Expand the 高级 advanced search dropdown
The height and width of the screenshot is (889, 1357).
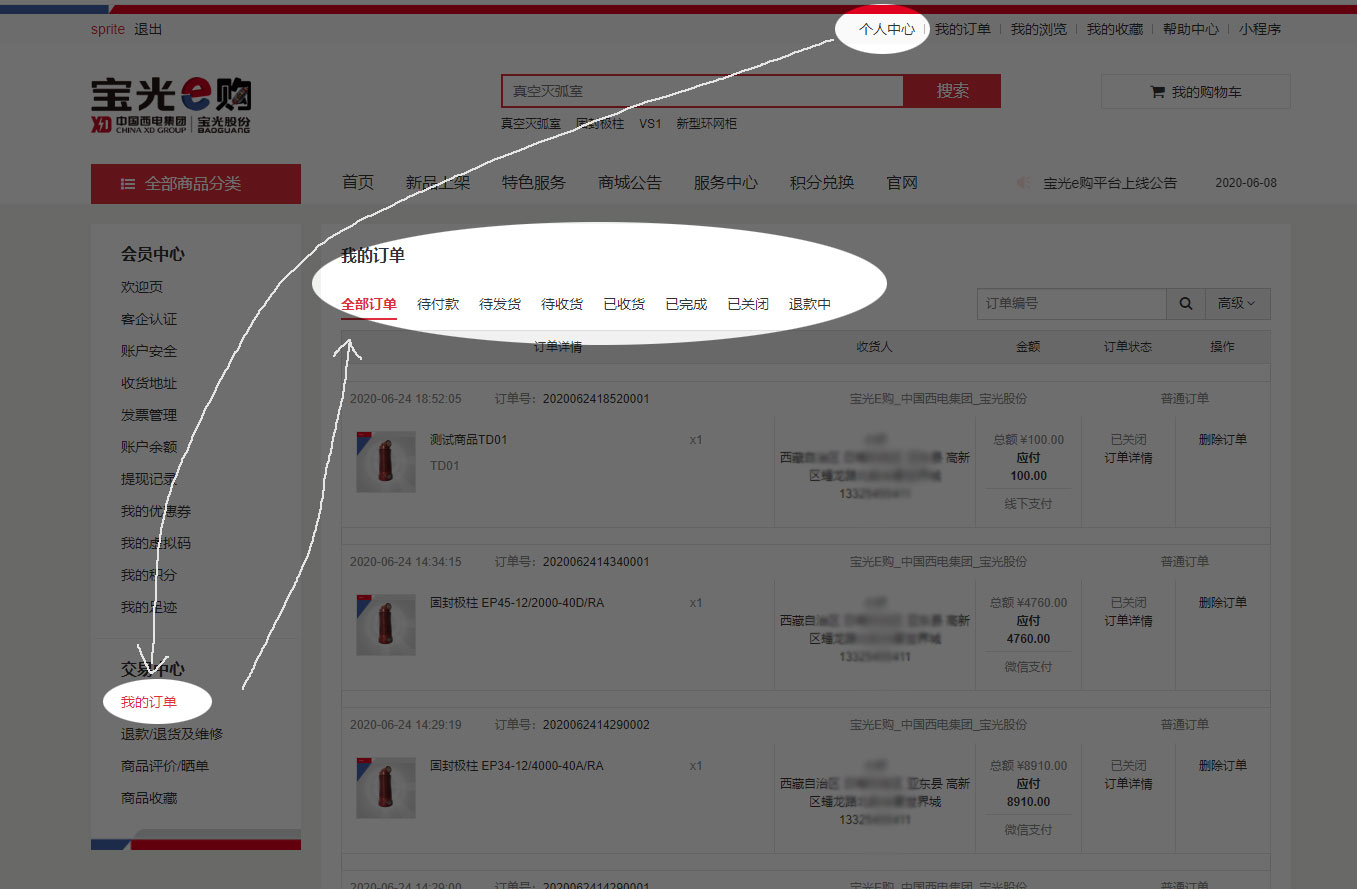pos(1237,304)
